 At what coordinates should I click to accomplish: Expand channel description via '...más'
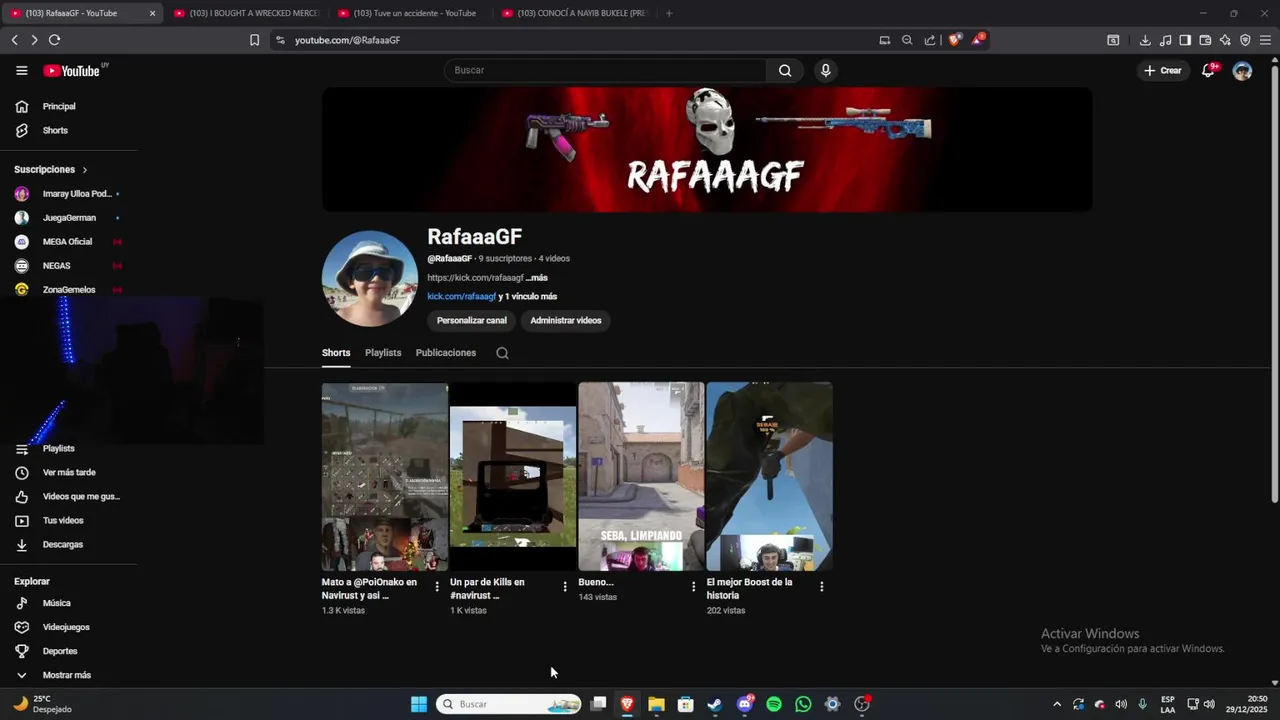click(x=537, y=278)
